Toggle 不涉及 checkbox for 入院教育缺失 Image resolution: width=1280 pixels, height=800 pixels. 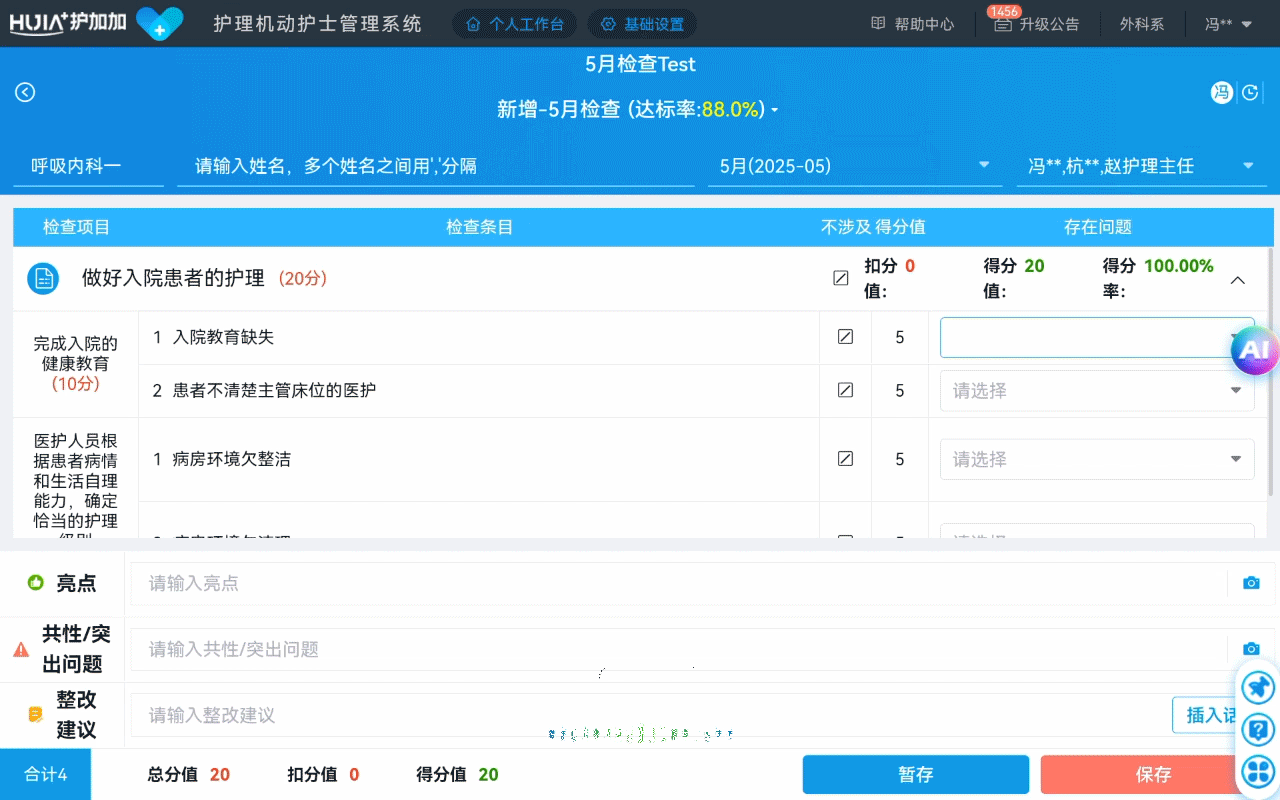pyautogui.click(x=845, y=338)
